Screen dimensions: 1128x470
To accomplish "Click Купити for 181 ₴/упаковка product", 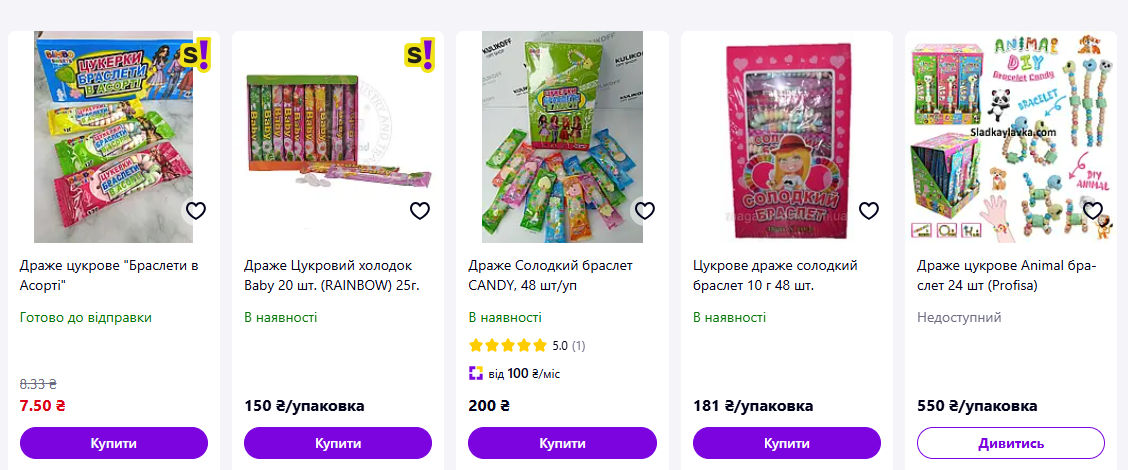I will point(787,443).
